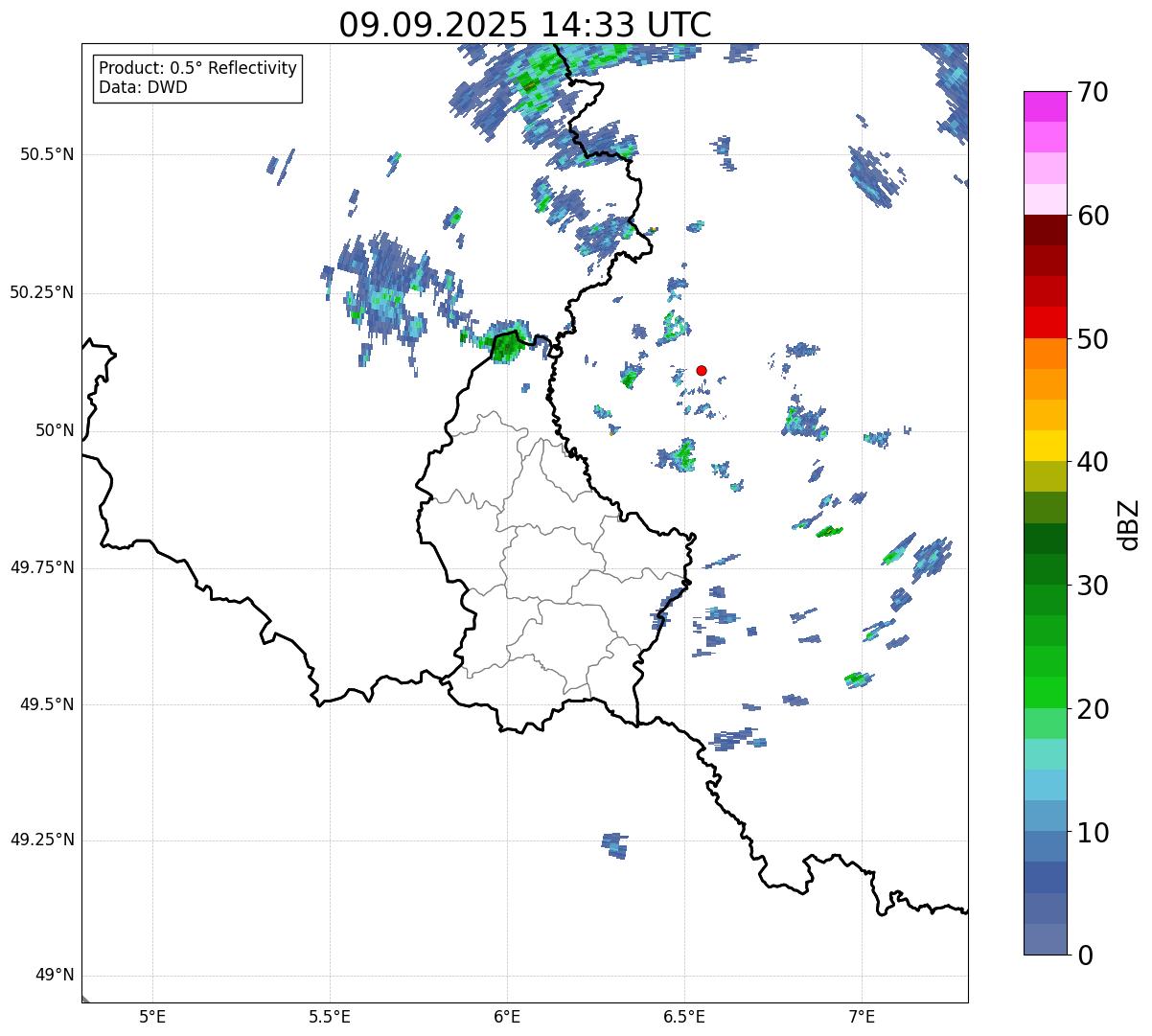Viewport: 1152px width, 1036px height.
Task: Click the magenta band at top of colorbar
Action: pos(1046,106)
